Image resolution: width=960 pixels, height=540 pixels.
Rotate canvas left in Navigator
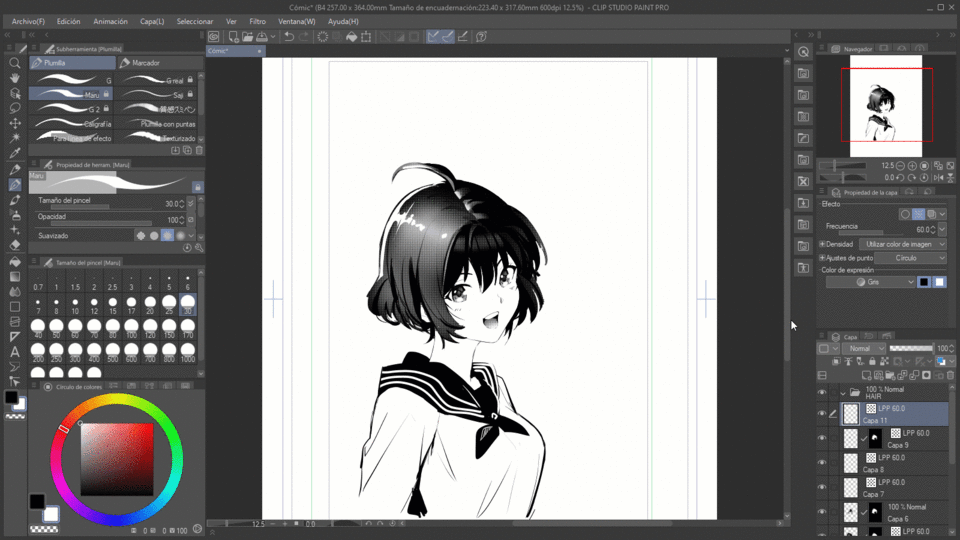[x=900, y=178]
